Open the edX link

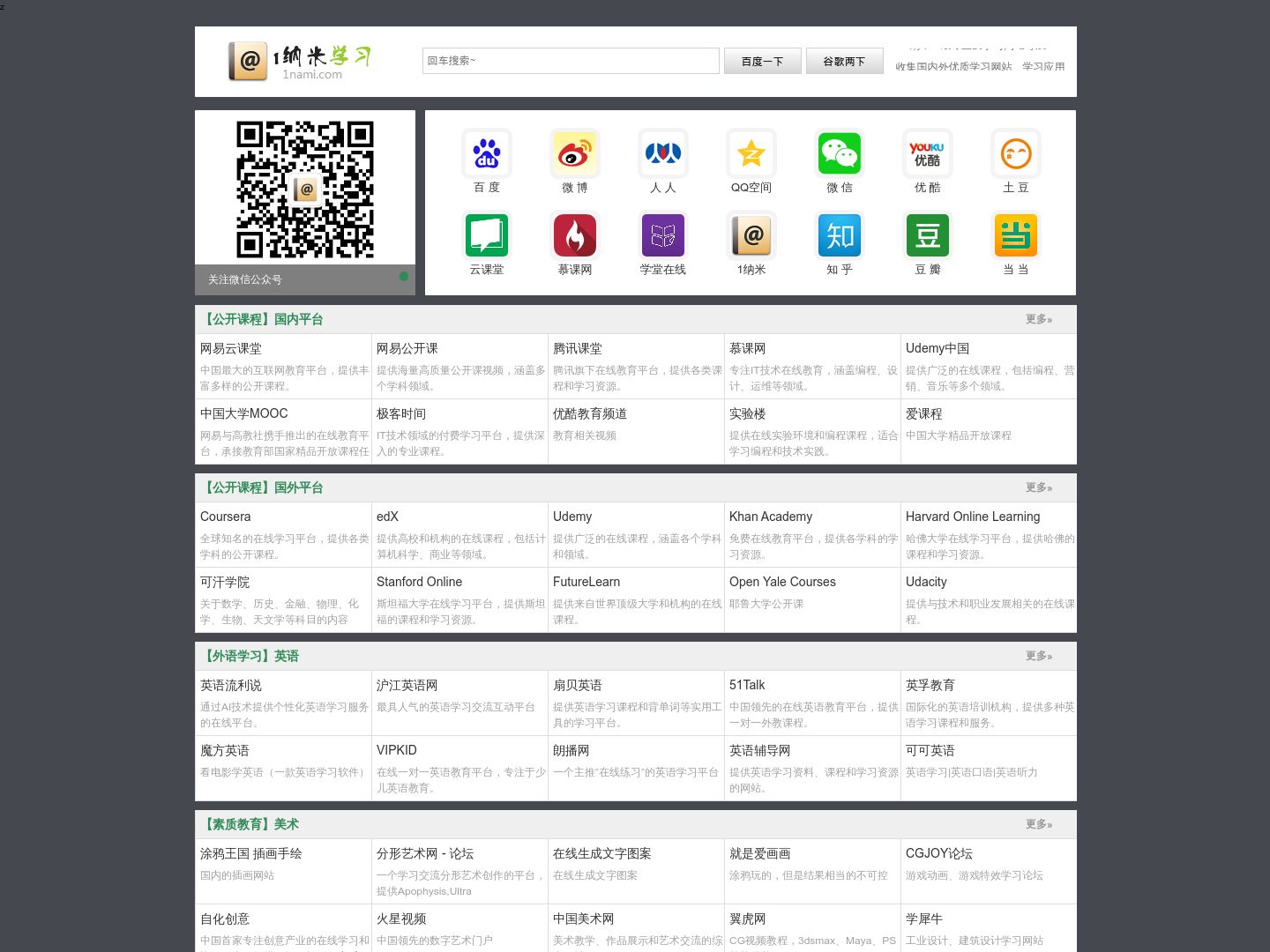(388, 517)
